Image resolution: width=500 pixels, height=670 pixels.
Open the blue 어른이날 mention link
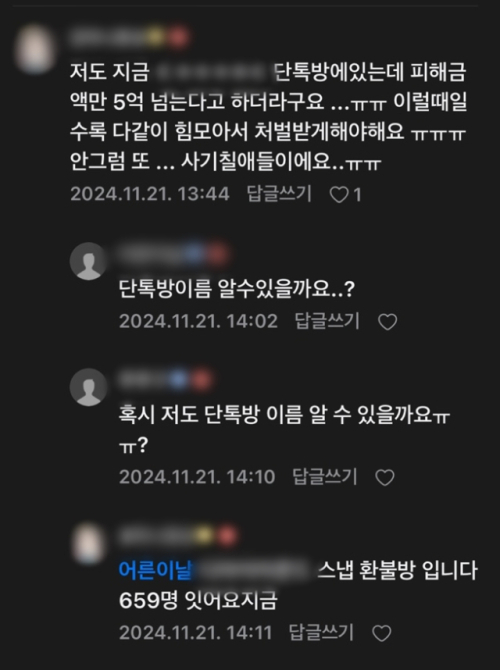(x=156, y=570)
